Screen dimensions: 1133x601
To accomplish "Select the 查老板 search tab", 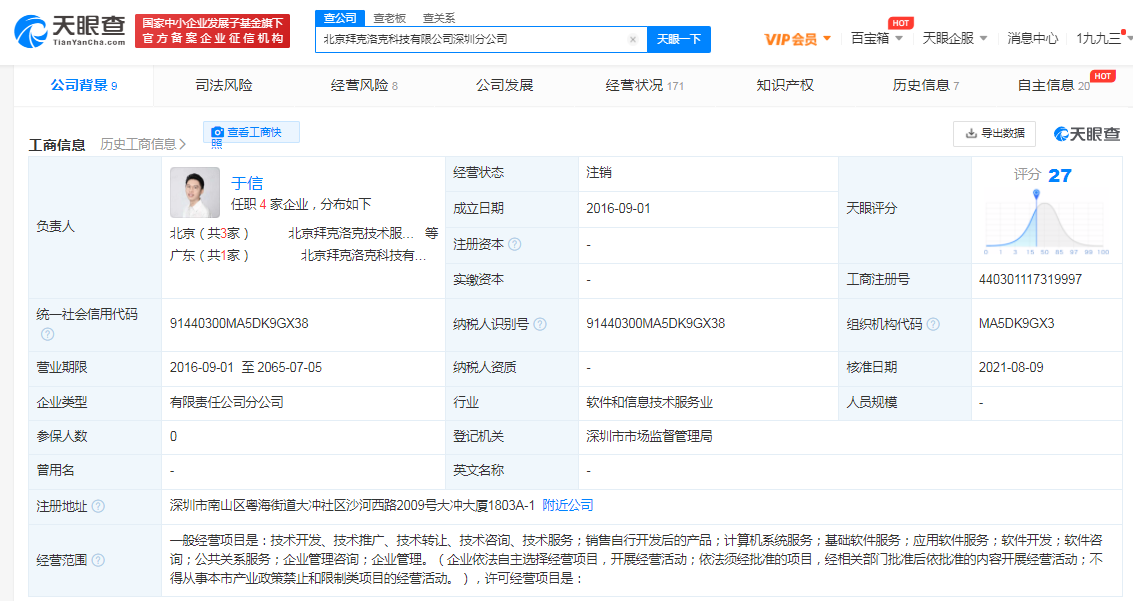I will 390,18.
